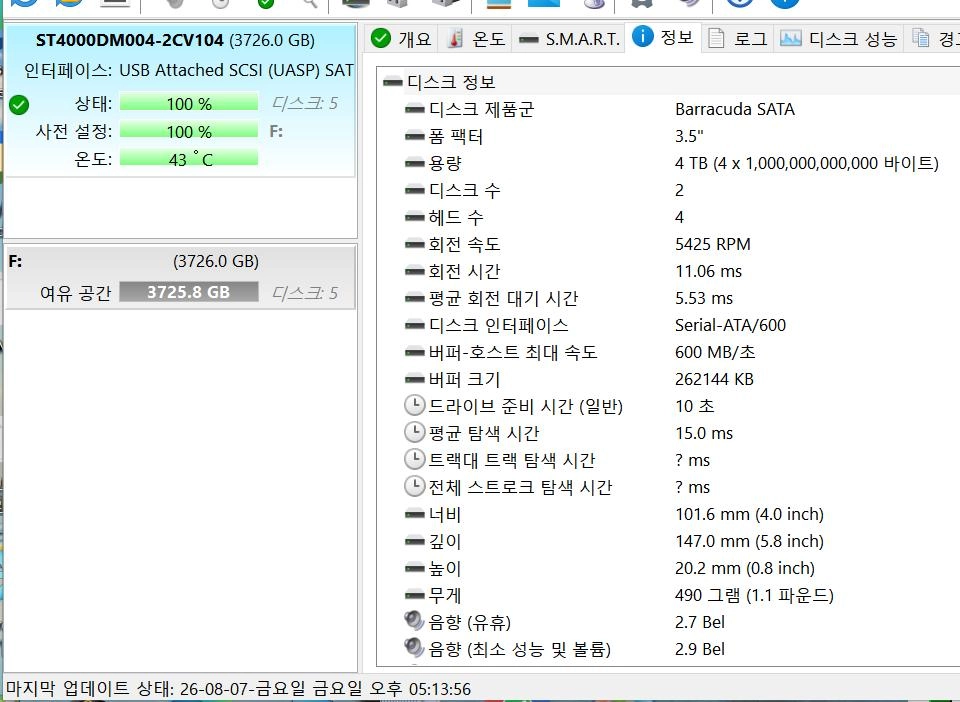Viewport: 960px width, 702px height.
Task: Click 디스크: 5 beside the 여유 공간 bar
Action: tap(304, 293)
